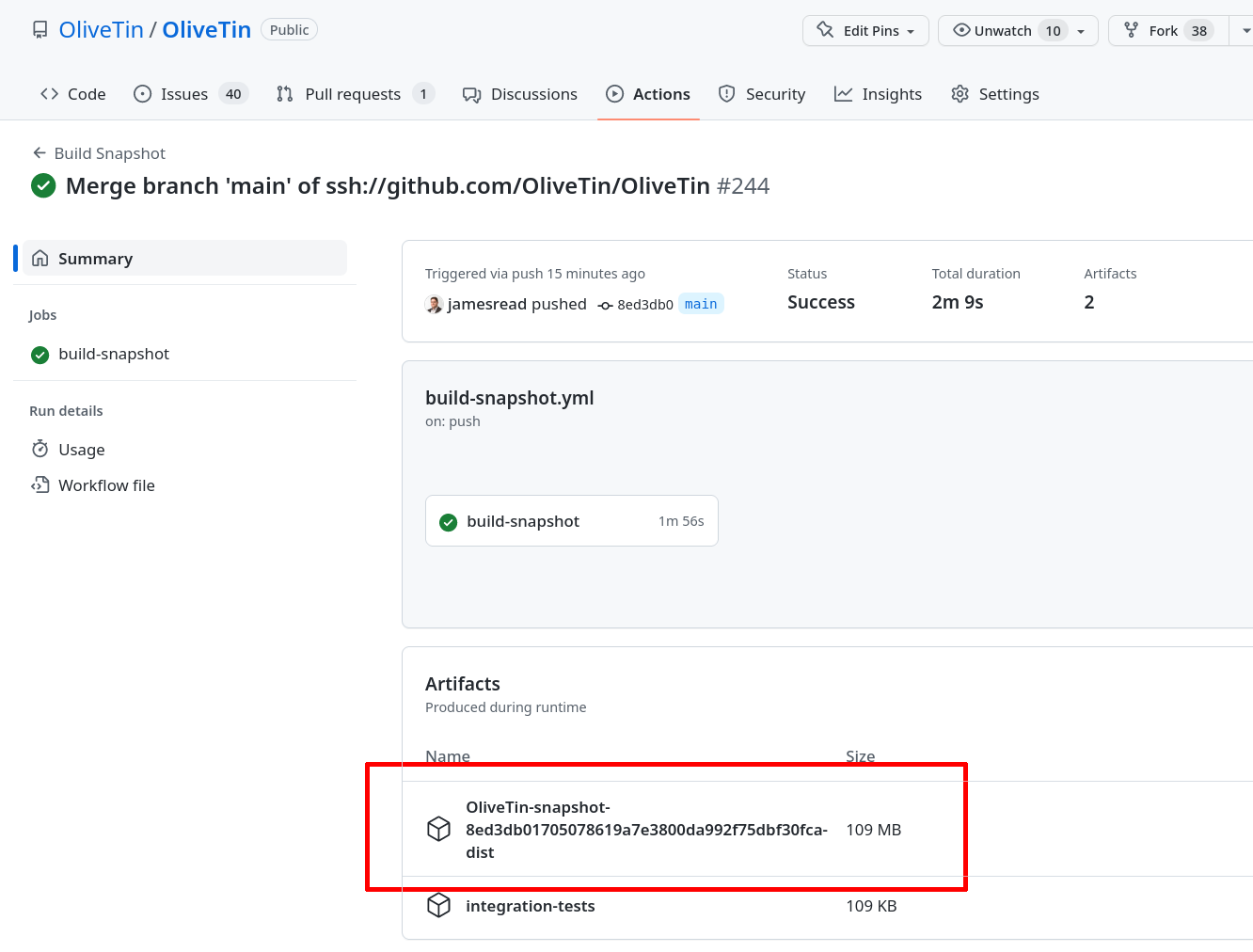Expand the Unwatch dropdown arrow
Viewport: 1253px width, 952px height.
(x=1081, y=31)
